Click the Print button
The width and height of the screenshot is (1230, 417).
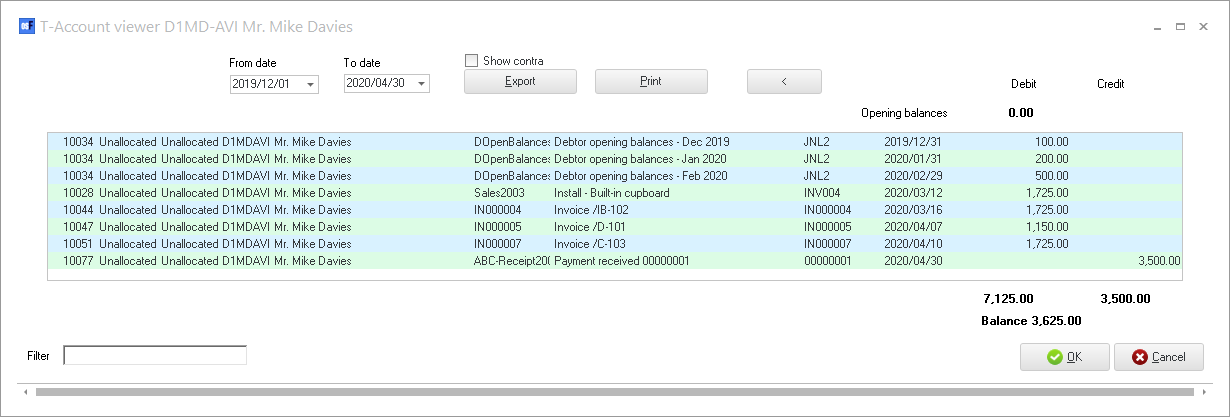coord(651,82)
